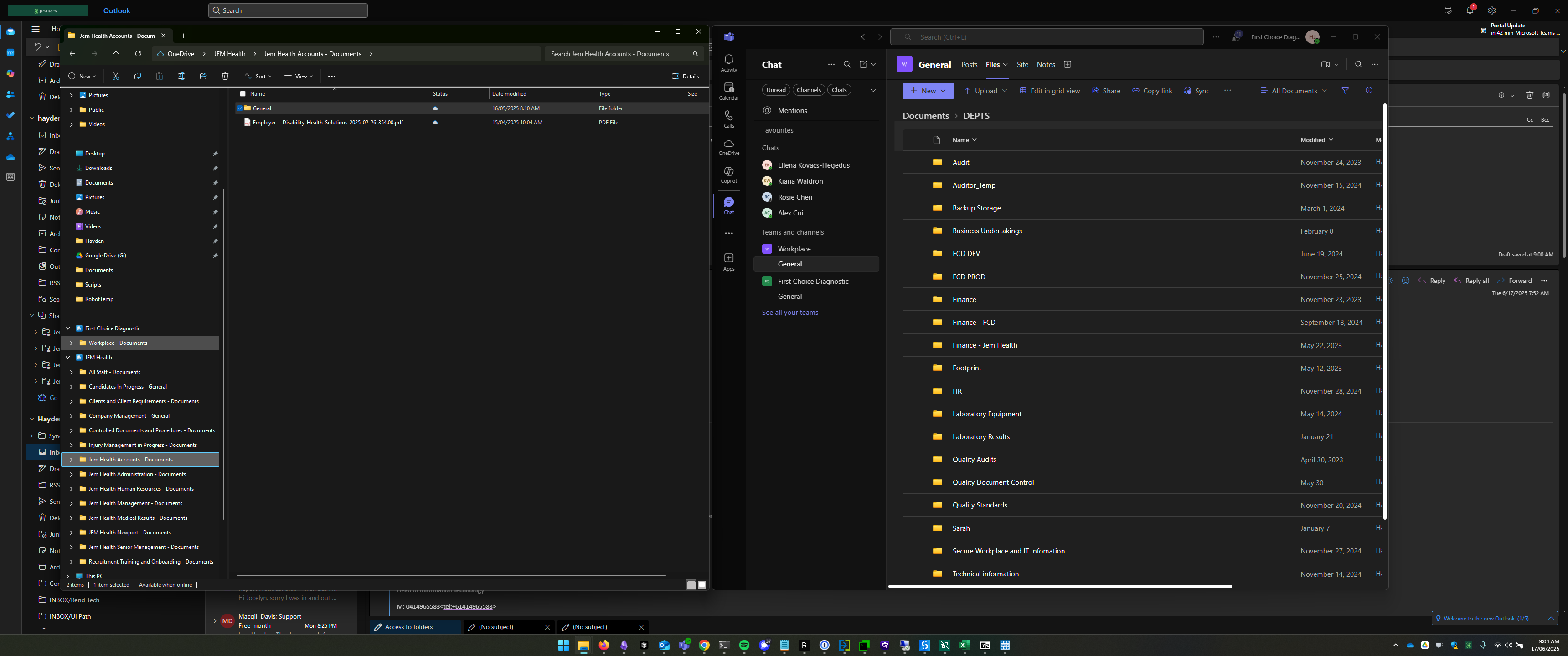Open the details info pane icon in Files

click(x=1369, y=91)
